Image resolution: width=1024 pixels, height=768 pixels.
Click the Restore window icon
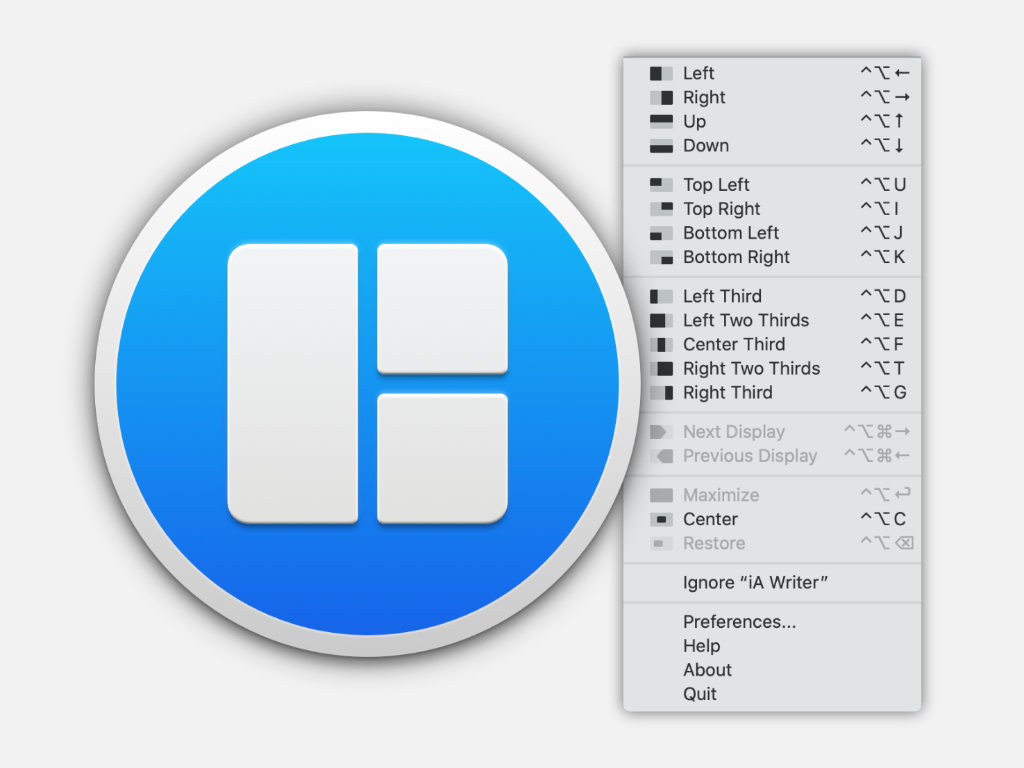661,544
